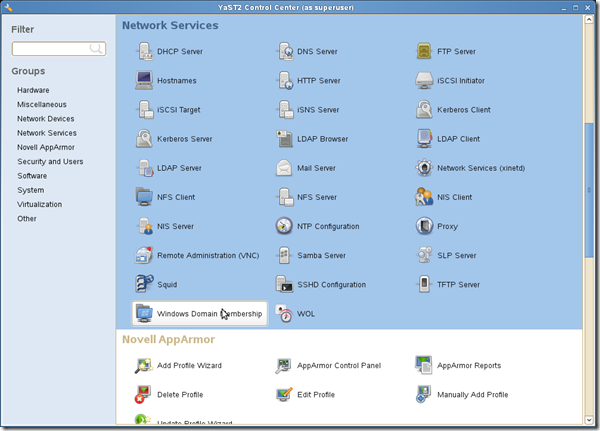Click the Add Profile Wizard icon
Viewport: 600px width, 431px height.
point(143,366)
